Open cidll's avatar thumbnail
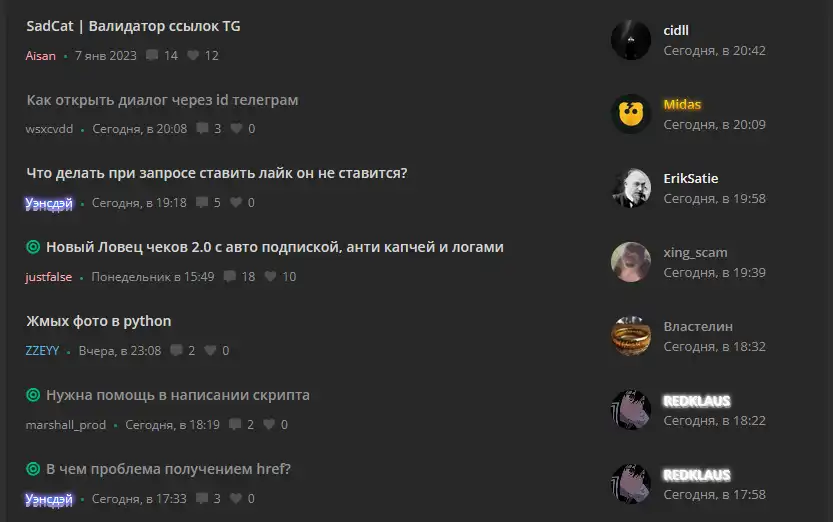The width and height of the screenshot is (833, 522). coord(631,40)
